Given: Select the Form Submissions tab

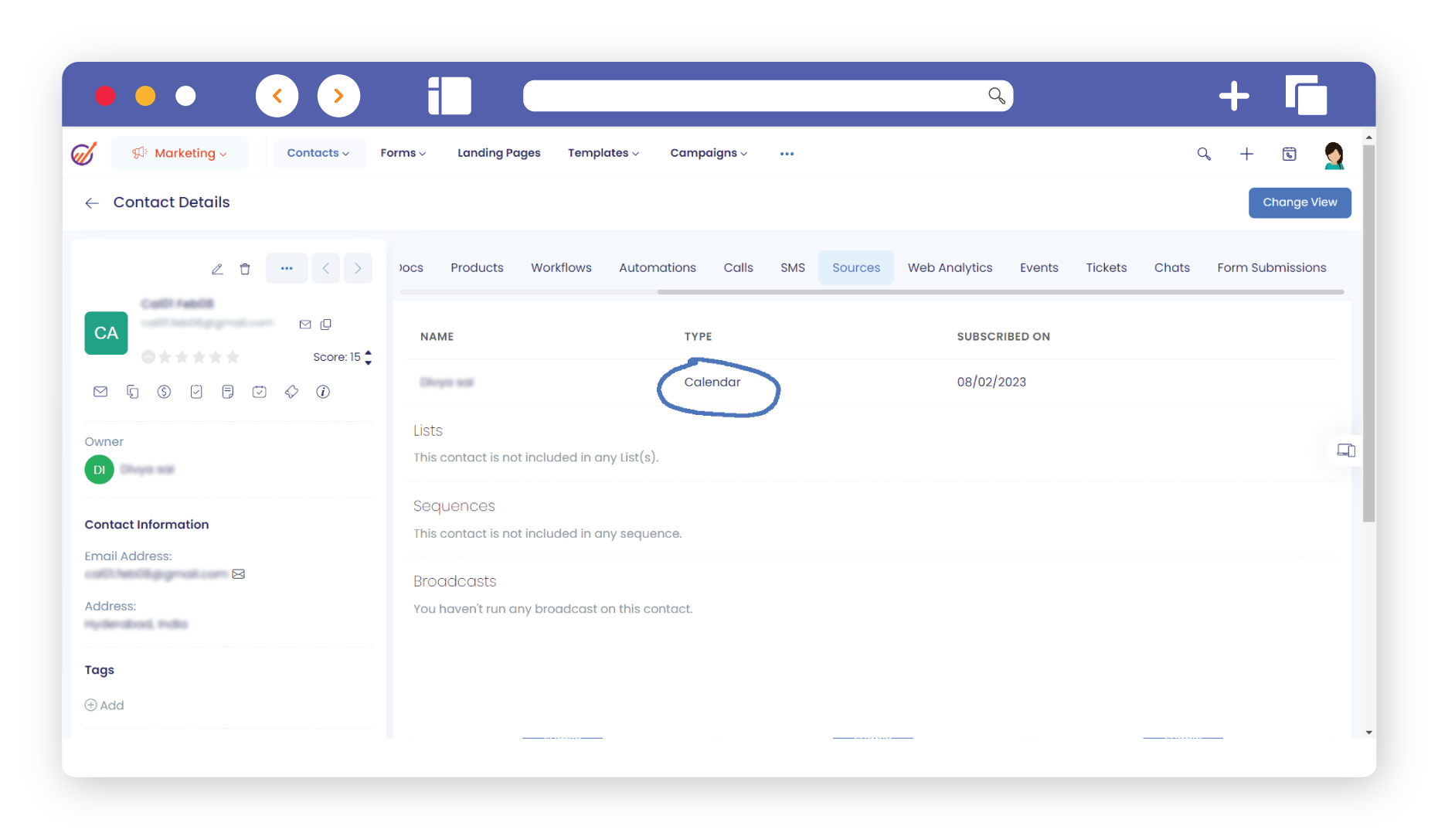Looking at the screenshot, I should click(1271, 267).
